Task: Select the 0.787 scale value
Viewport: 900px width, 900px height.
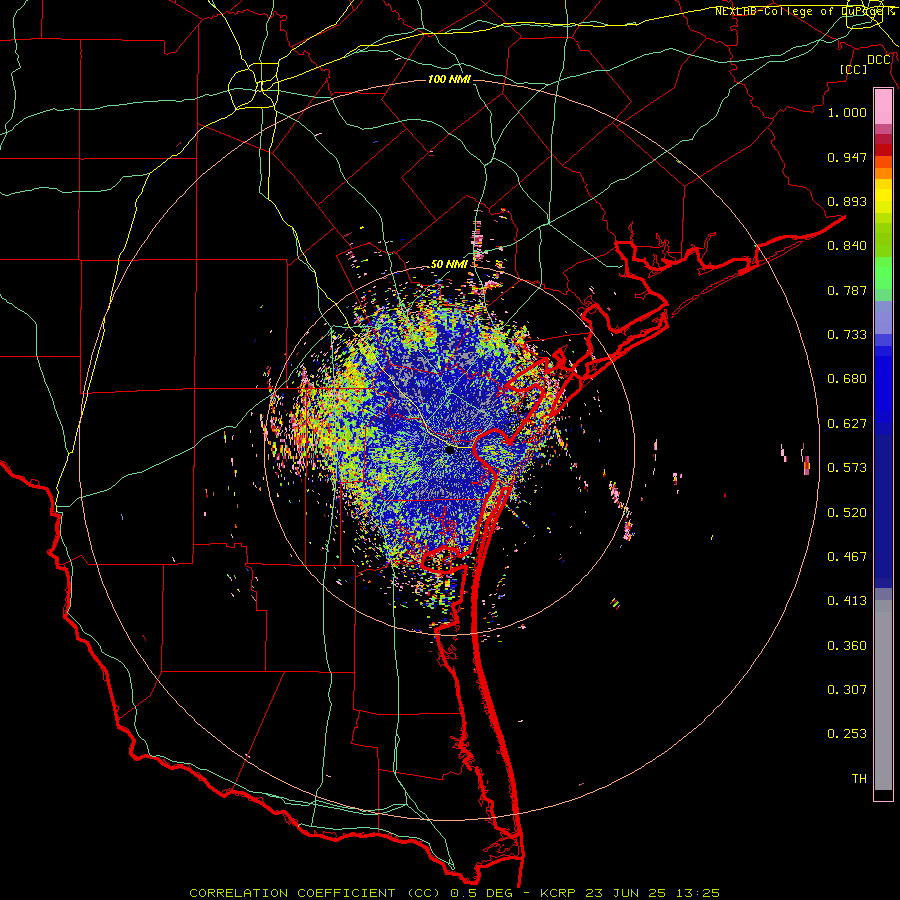Action: click(847, 290)
